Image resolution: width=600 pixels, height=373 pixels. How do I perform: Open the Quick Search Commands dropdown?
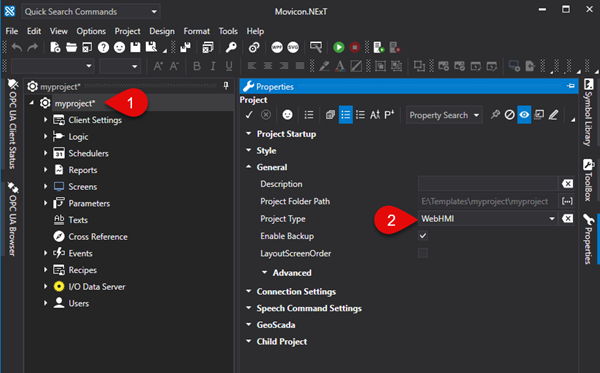(x=154, y=11)
